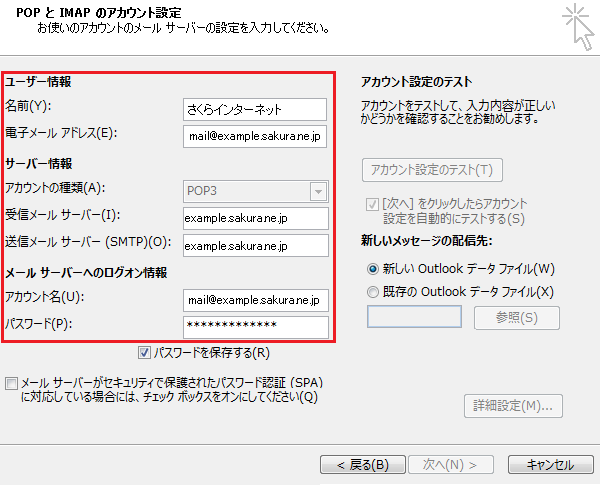Click the 受信メール サーバー(I) field
This screenshot has width=600, height=485.
point(255,218)
